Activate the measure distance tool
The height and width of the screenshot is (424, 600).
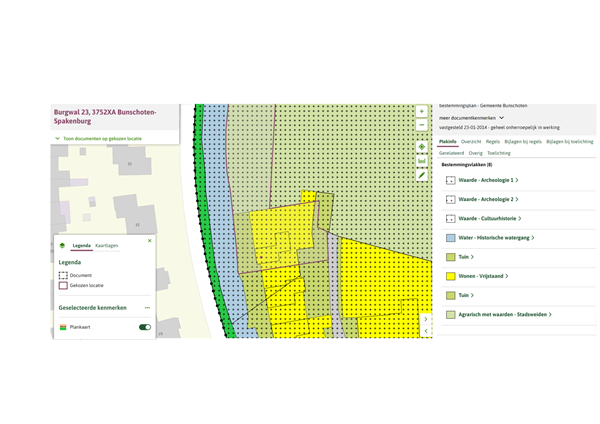422,161
